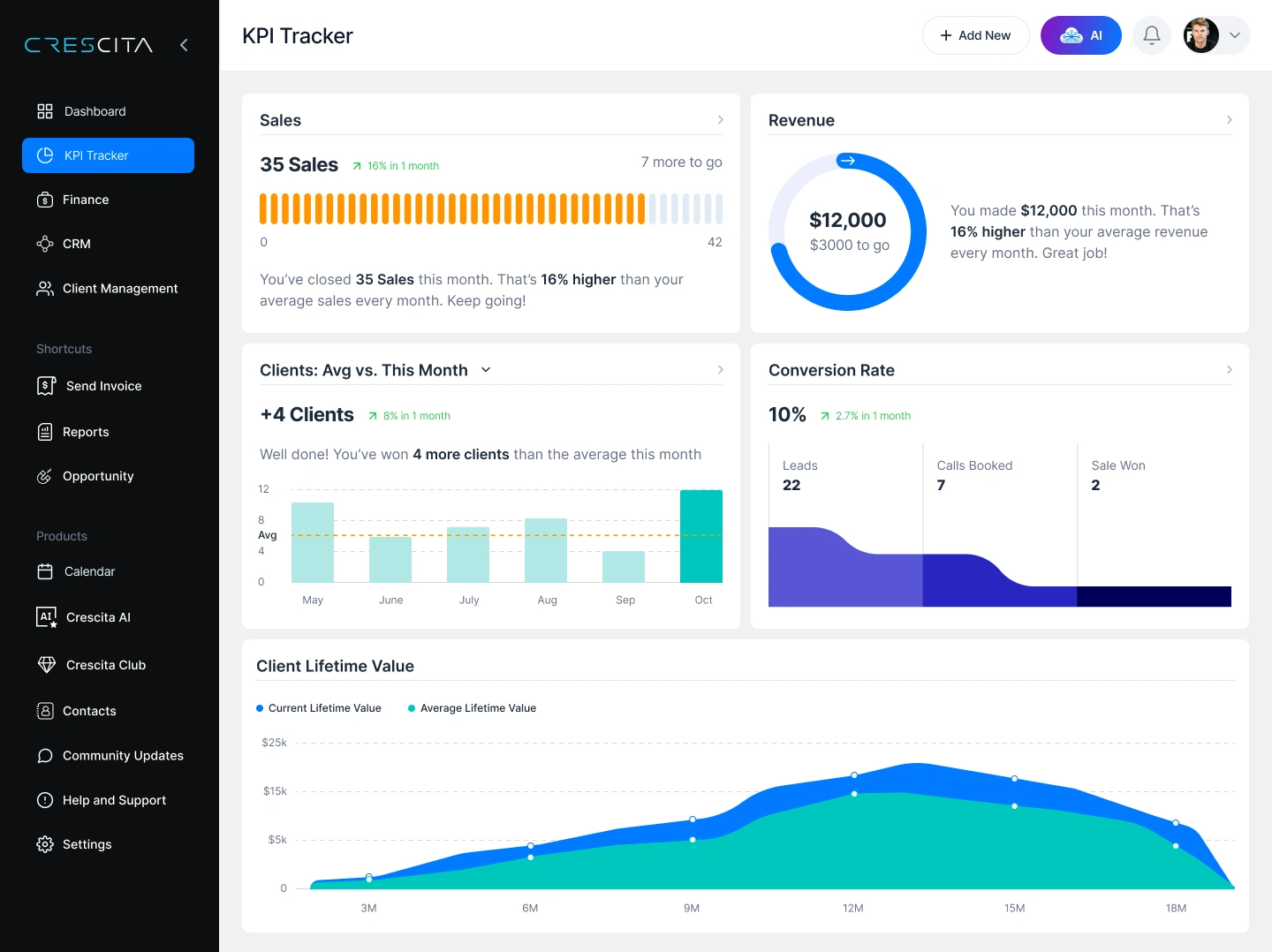Open the KPI Tracker sidebar icon

[45, 155]
